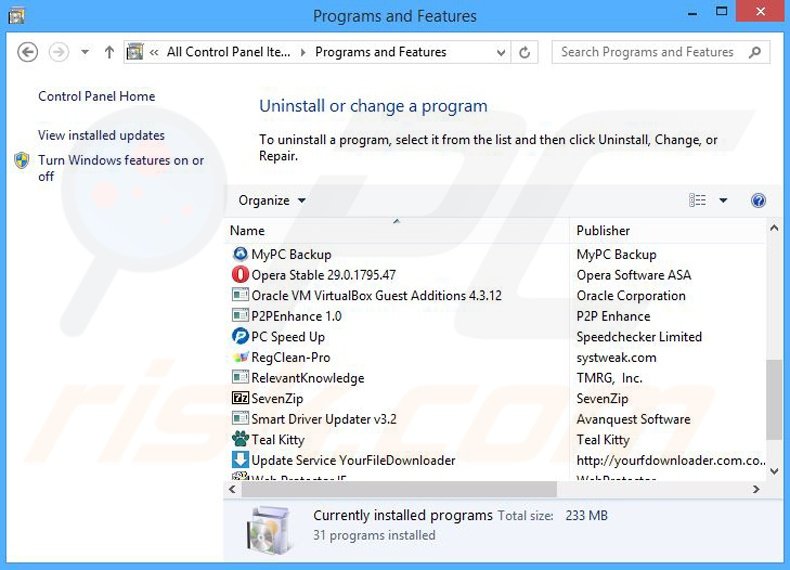Click the vertical scrollbar up arrow

coord(774,228)
